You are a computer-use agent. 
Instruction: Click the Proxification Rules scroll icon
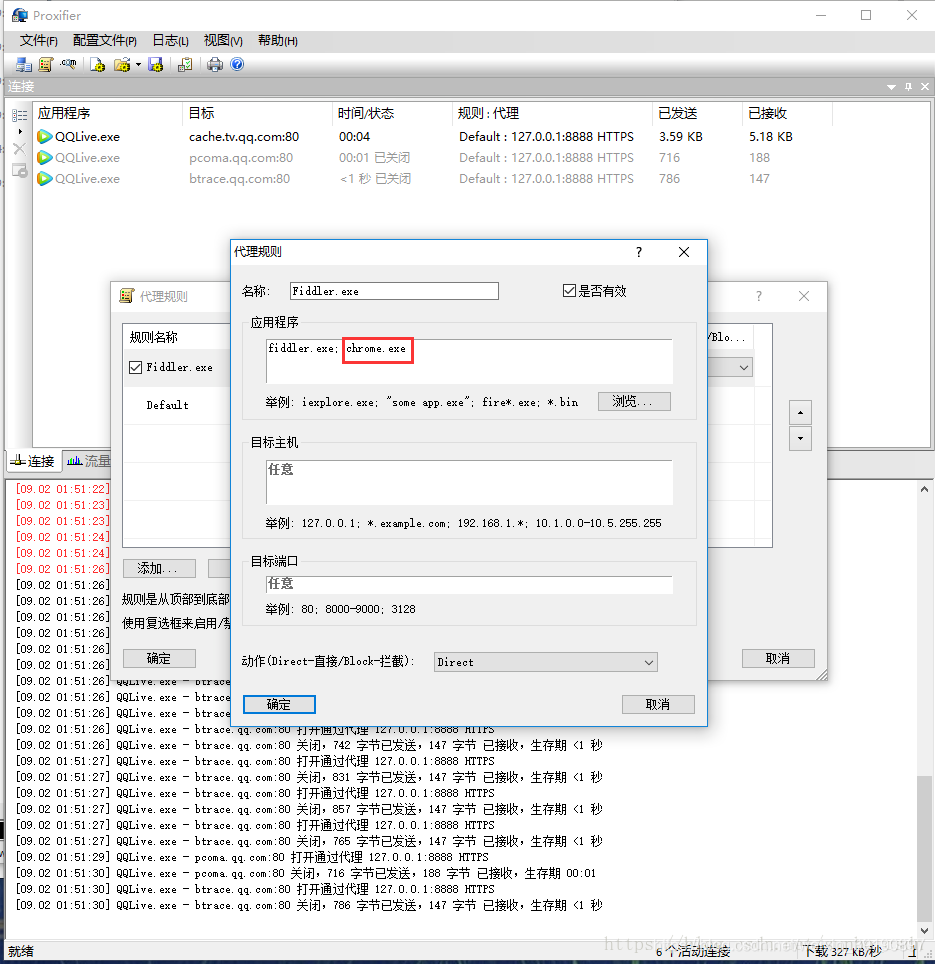(x=45, y=65)
